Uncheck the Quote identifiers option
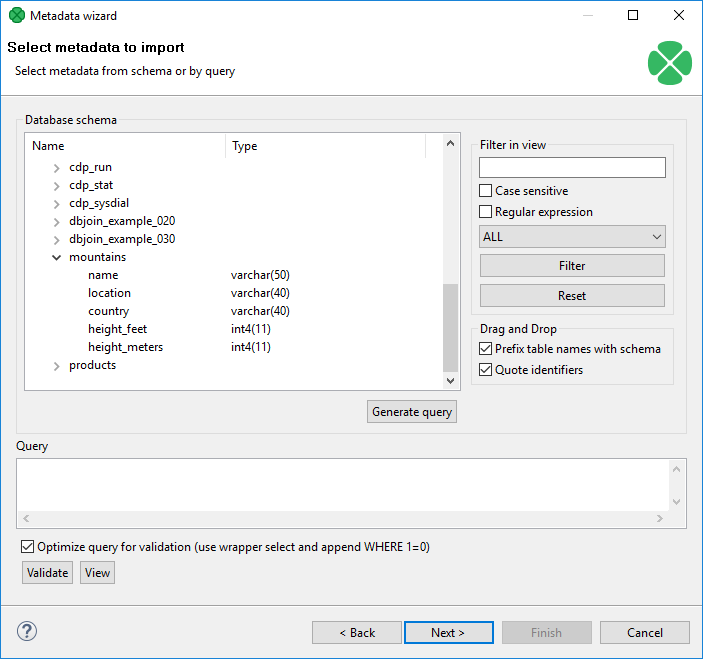 [x=486, y=370]
